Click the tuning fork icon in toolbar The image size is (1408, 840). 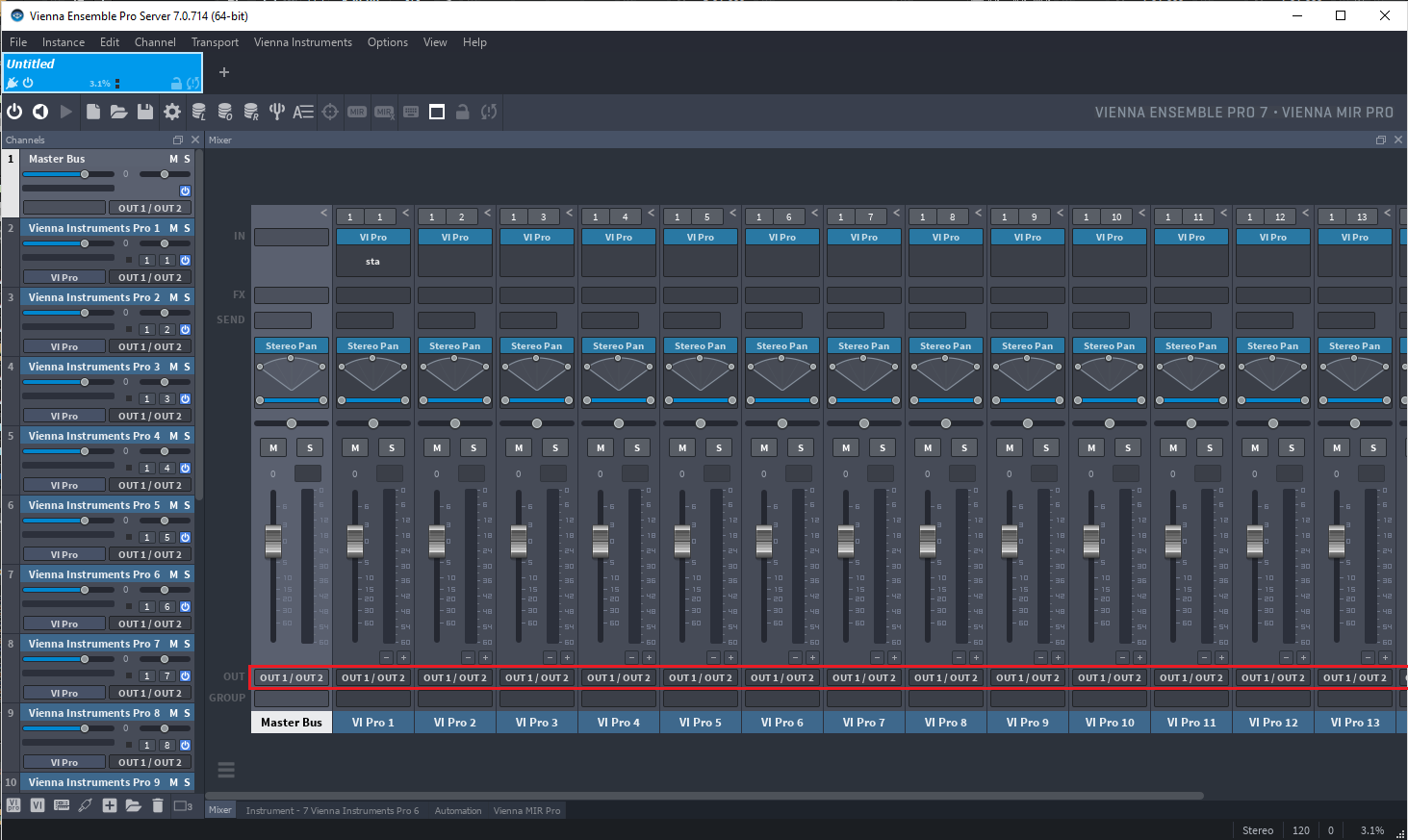point(277,112)
